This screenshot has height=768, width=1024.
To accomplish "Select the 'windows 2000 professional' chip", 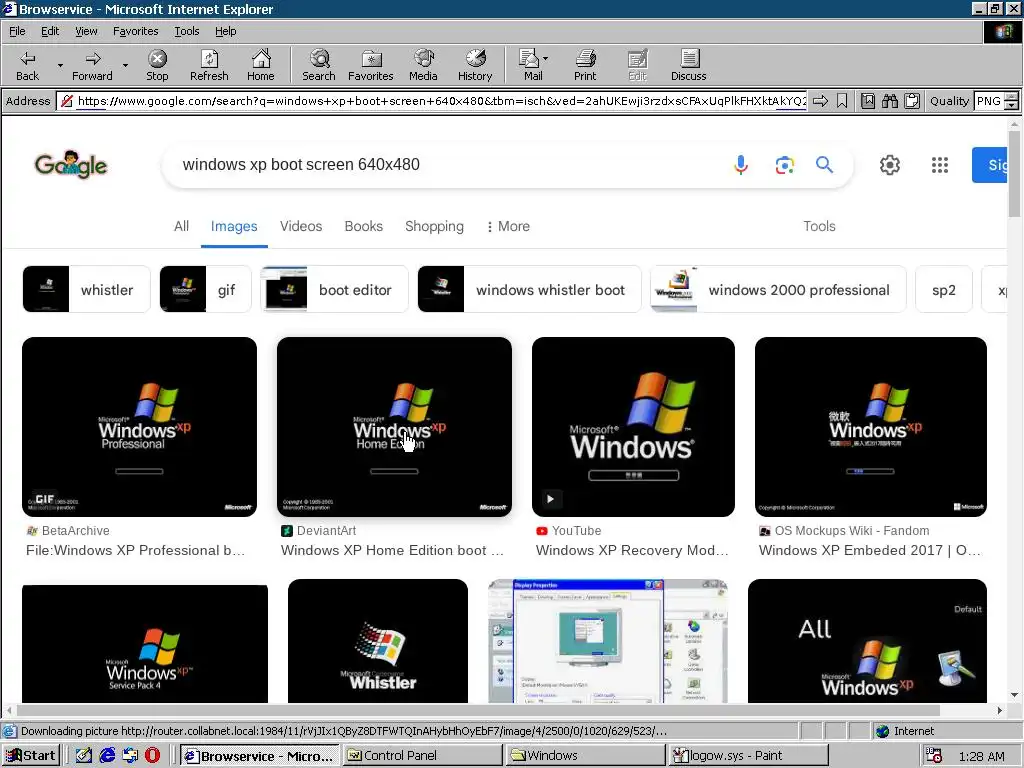I will 778,289.
